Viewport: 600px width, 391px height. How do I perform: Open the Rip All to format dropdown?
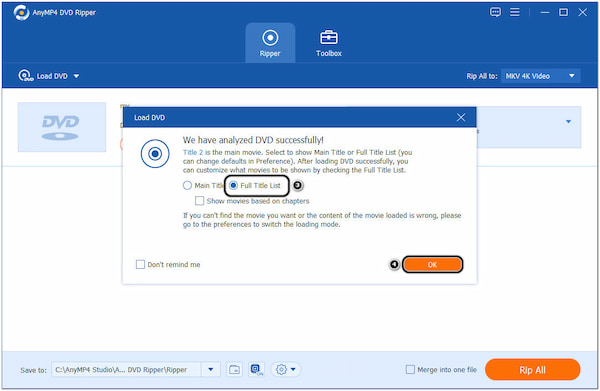click(x=540, y=76)
